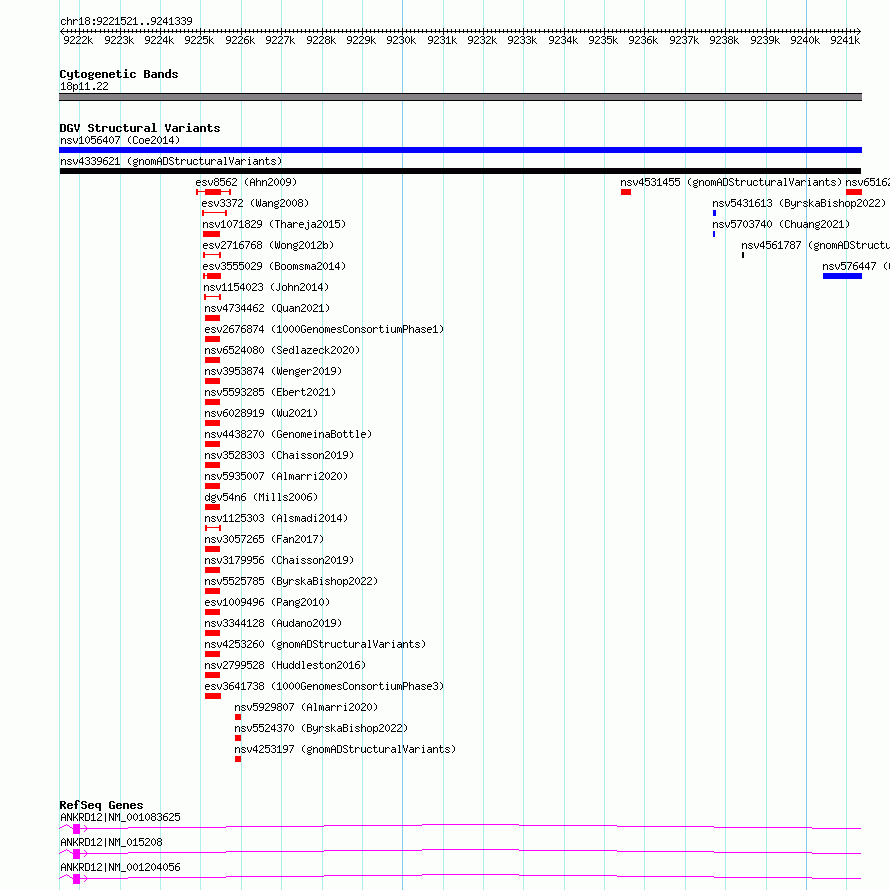Image resolution: width=890 pixels, height=890 pixels.
Task: Click the 9235k position on the ruler
Action: [x=603, y=40]
